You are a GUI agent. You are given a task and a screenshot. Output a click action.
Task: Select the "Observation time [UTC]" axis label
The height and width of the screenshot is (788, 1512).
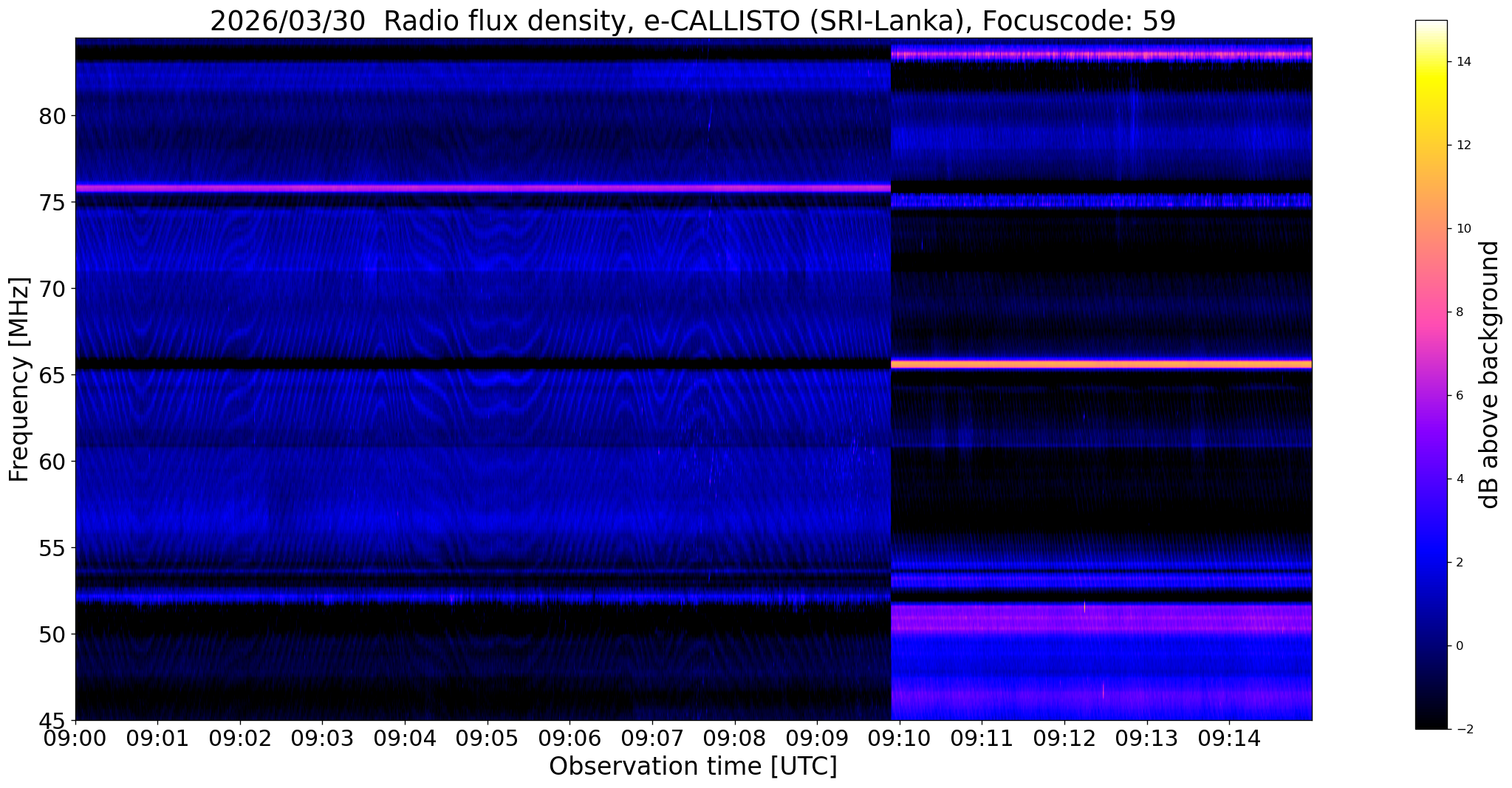(693, 767)
